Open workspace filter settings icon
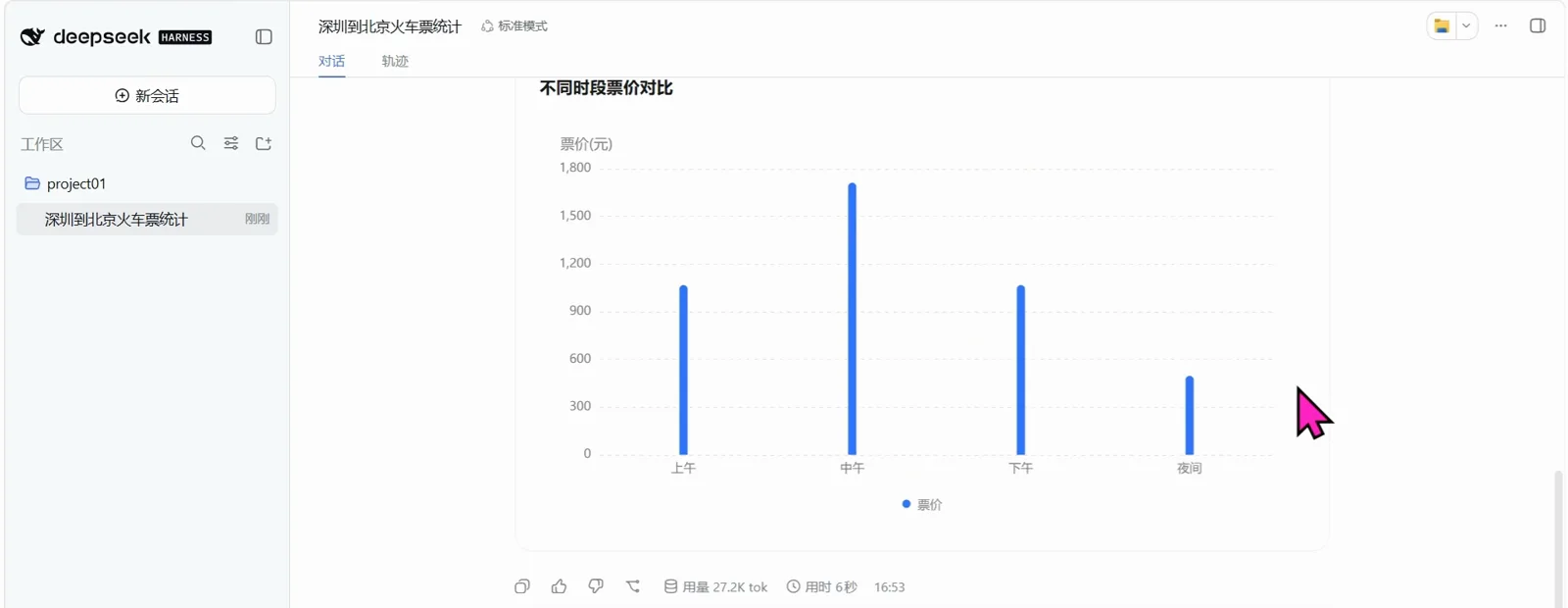Image resolution: width=1568 pixels, height=608 pixels. (x=231, y=143)
